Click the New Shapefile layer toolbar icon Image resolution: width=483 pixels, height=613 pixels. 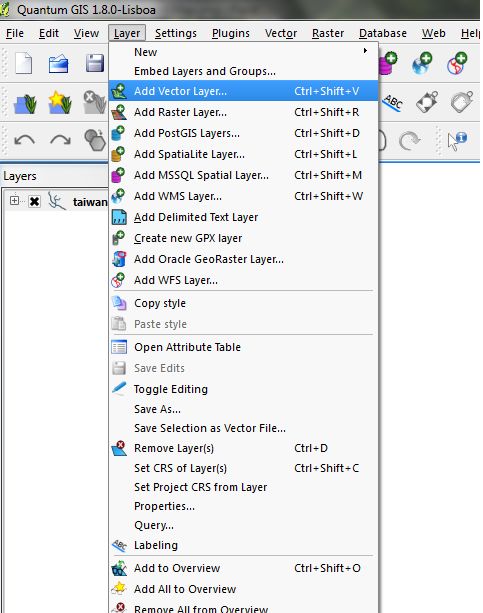[25, 103]
